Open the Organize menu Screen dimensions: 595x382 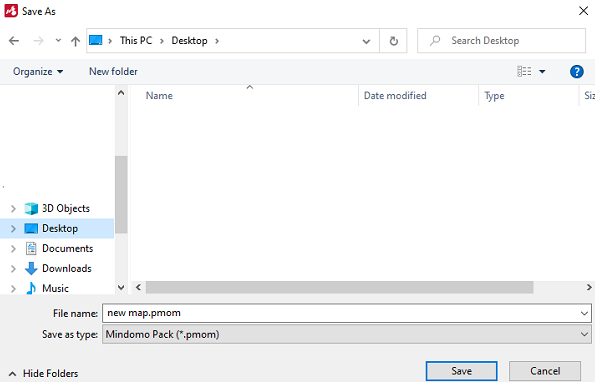pyautogui.click(x=38, y=71)
